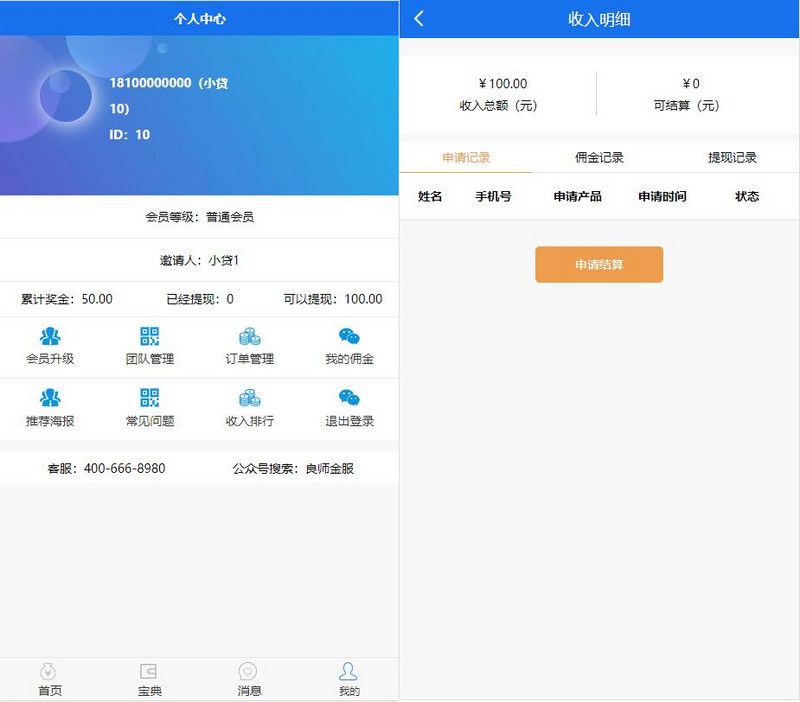The width and height of the screenshot is (800, 702).
Task: Click 公众号搜索 良师金服 text
Action: tap(293, 468)
